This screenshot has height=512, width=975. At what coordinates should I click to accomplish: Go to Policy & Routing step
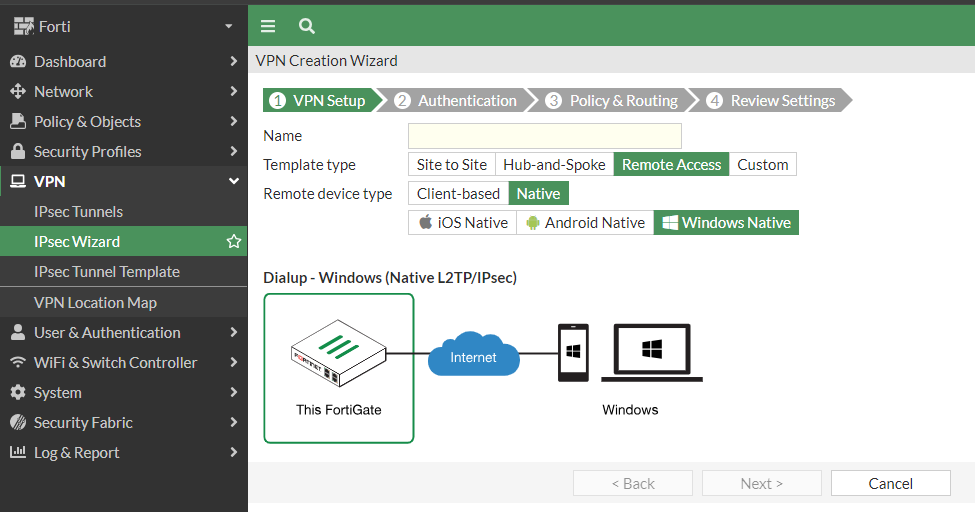tap(612, 100)
